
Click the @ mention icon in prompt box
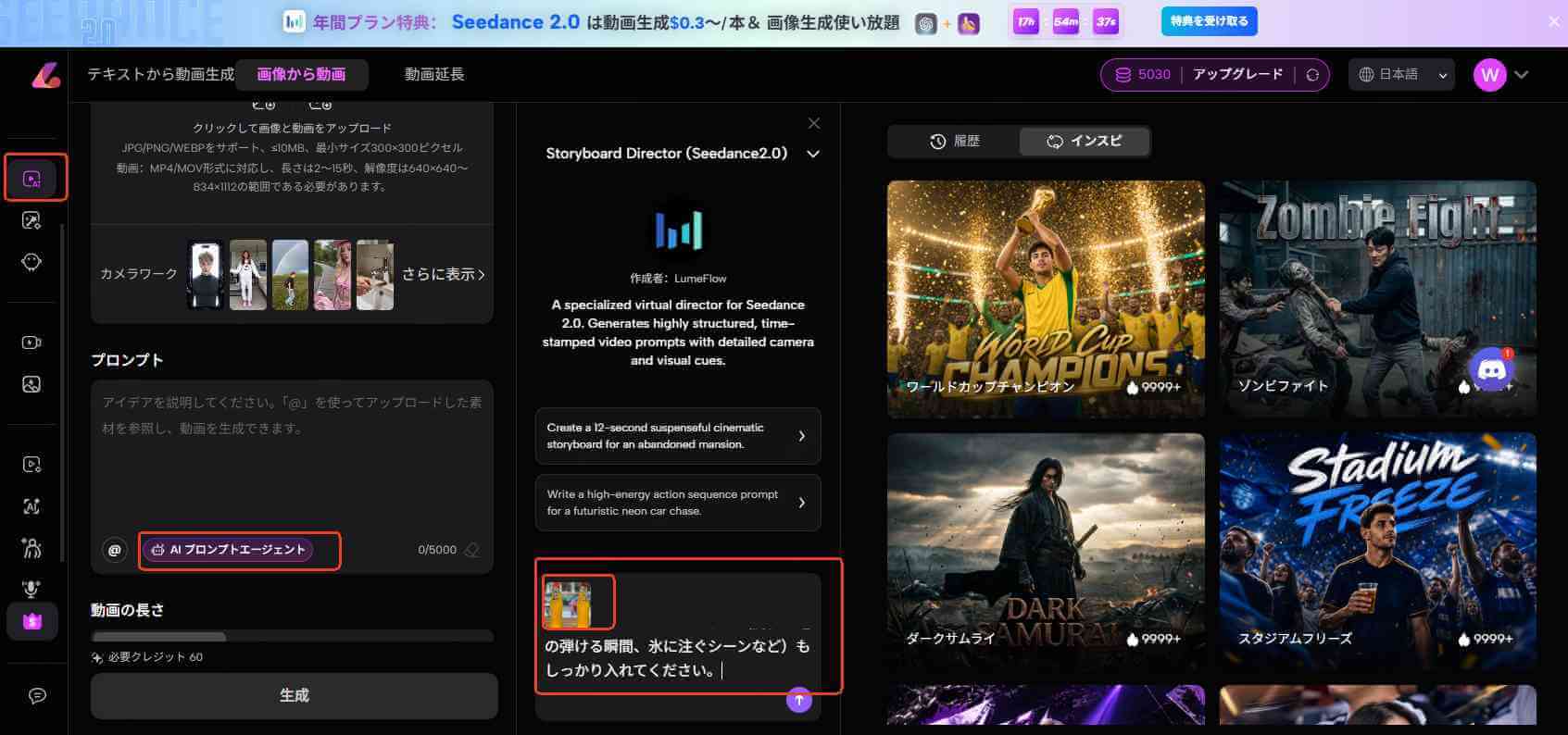click(x=115, y=550)
